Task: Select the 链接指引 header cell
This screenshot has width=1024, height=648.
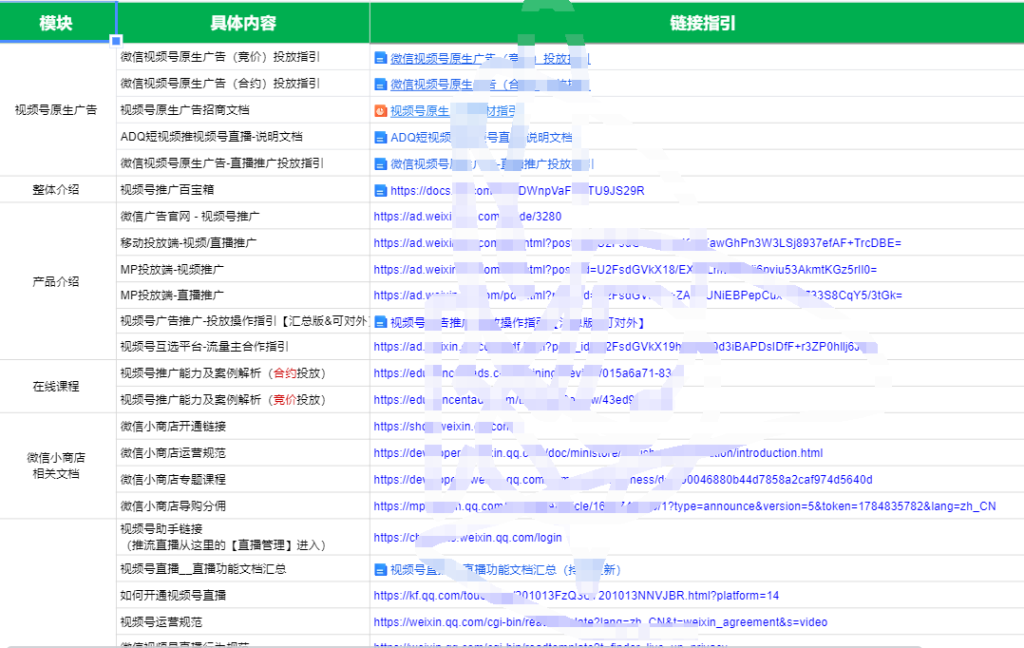Action: pos(697,23)
